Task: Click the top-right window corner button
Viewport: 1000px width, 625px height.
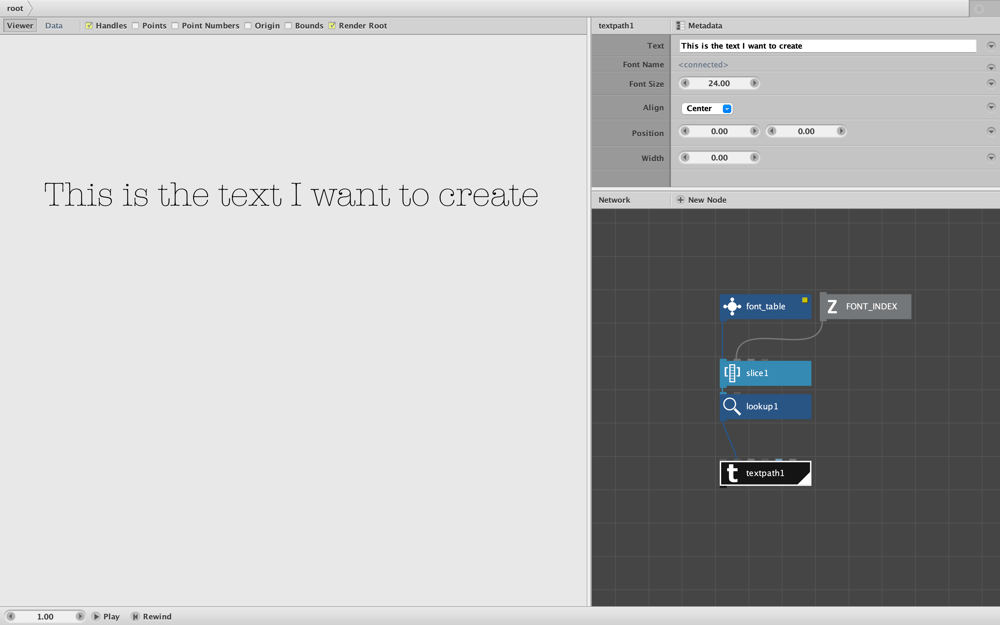Action: [980, 8]
